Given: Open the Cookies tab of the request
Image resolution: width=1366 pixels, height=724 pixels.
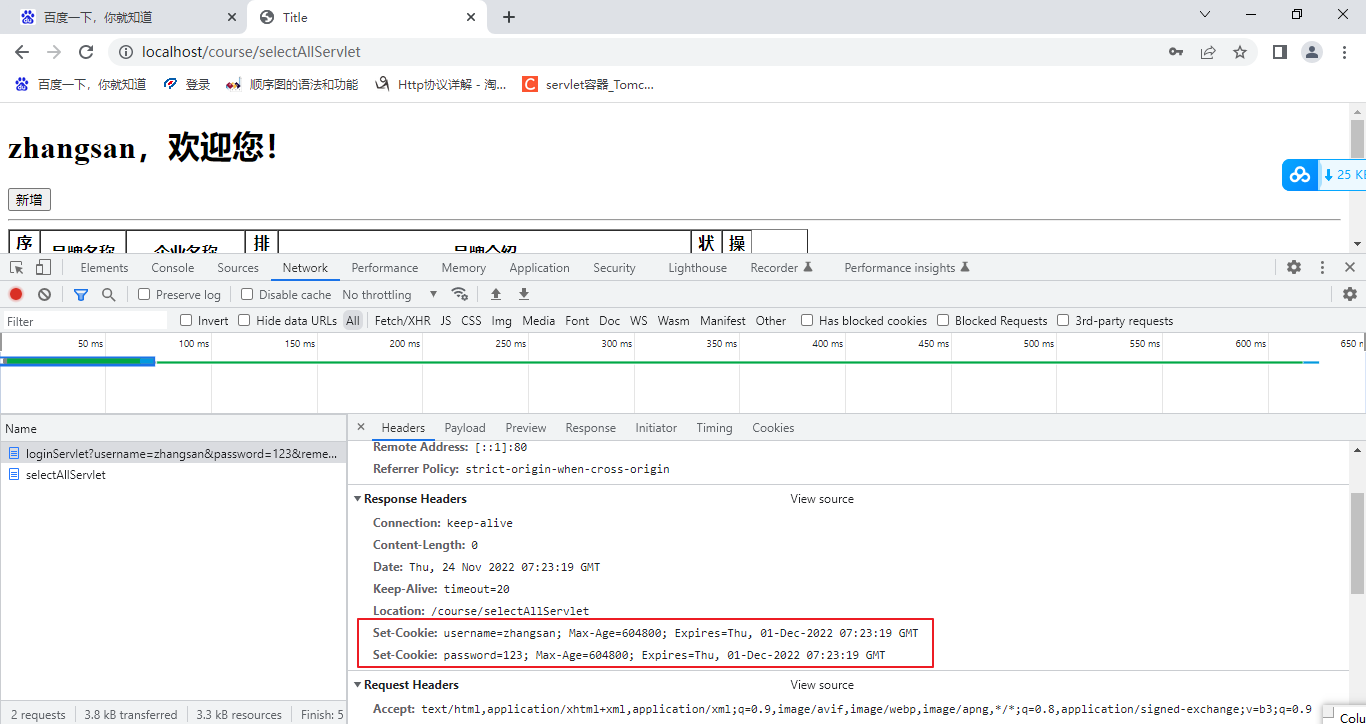Looking at the screenshot, I should click(773, 428).
